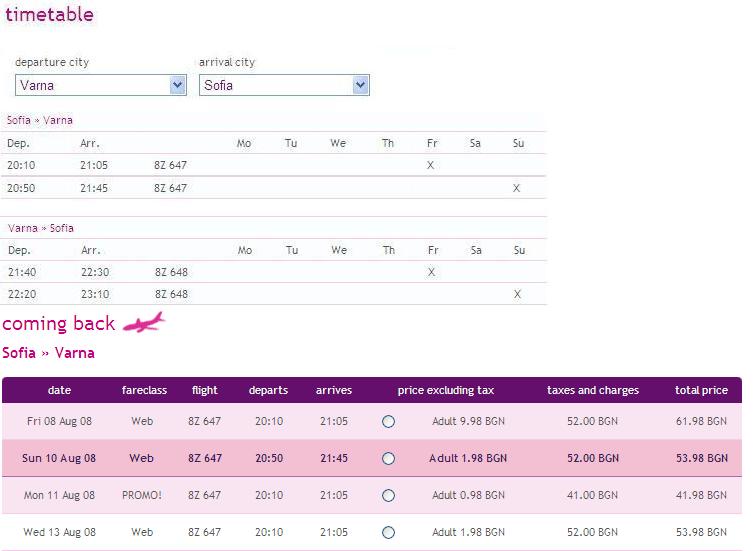Click the coming back heading
Image resolution: width=756 pixels, height=551 pixels.
(x=59, y=323)
